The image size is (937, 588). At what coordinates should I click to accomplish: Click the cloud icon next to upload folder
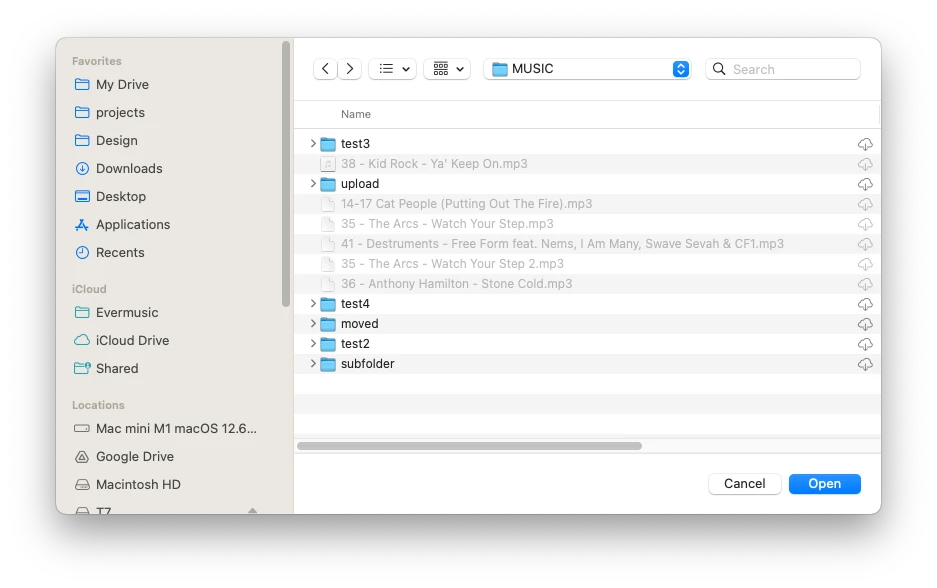(865, 184)
